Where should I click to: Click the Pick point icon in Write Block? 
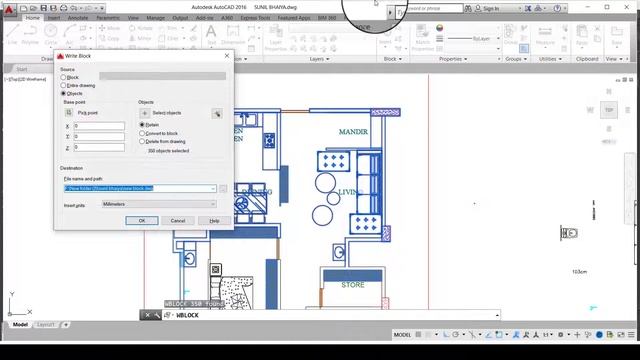(x=69, y=113)
